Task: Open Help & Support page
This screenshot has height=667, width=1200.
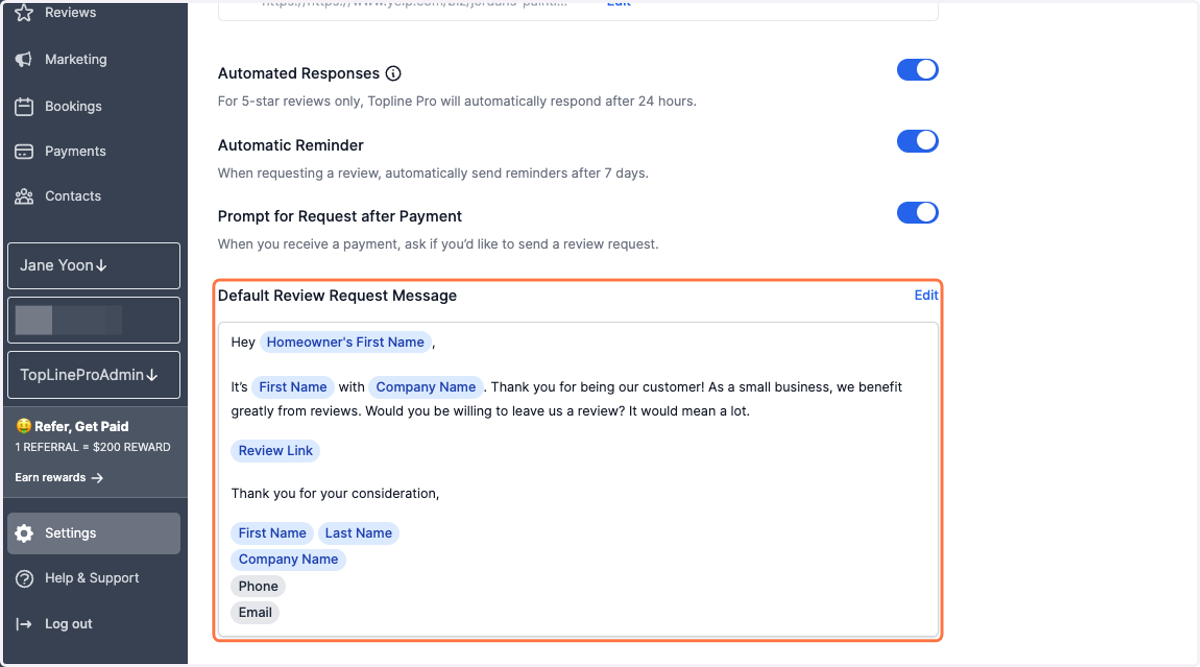Action: click(92, 579)
